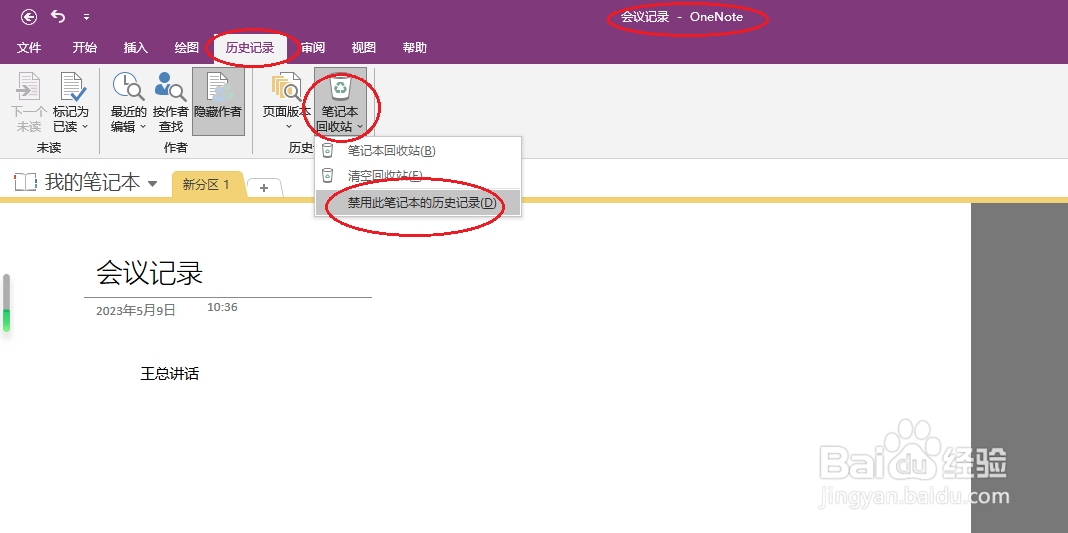
Task: Select the 新分区 1 section tab
Action: [207, 184]
